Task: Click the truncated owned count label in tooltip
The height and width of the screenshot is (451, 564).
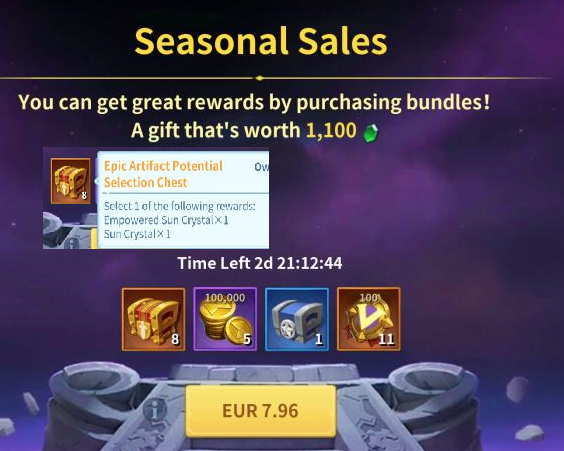Action: (261, 167)
